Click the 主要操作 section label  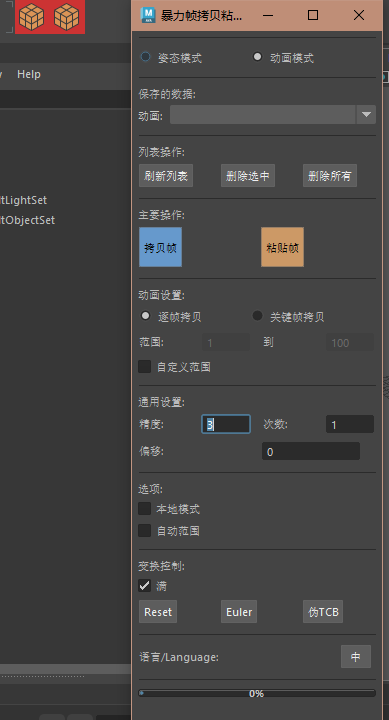162,214
